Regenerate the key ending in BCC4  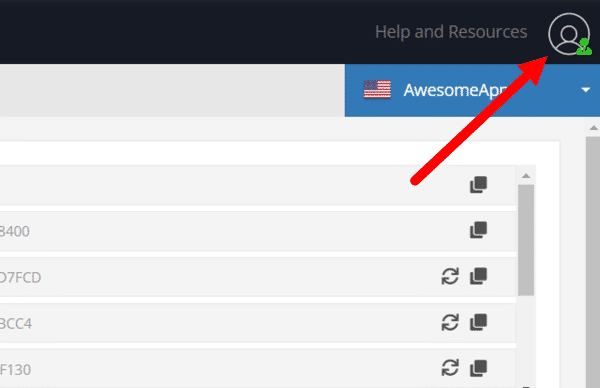(450, 323)
